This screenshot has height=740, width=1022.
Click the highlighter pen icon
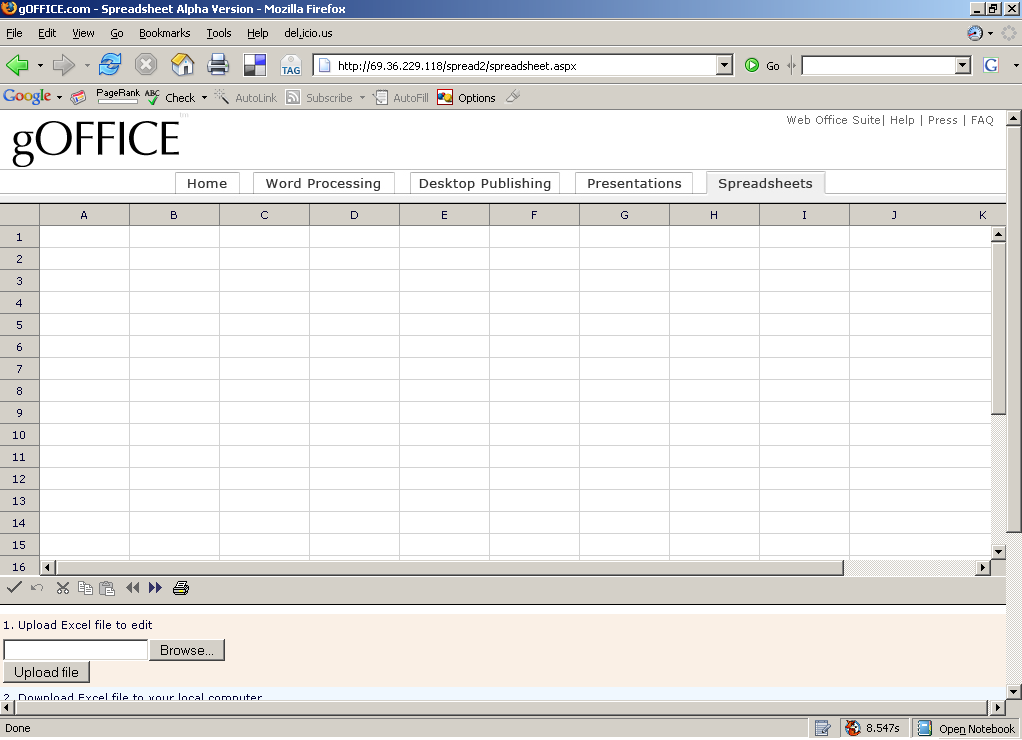[x=514, y=96]
